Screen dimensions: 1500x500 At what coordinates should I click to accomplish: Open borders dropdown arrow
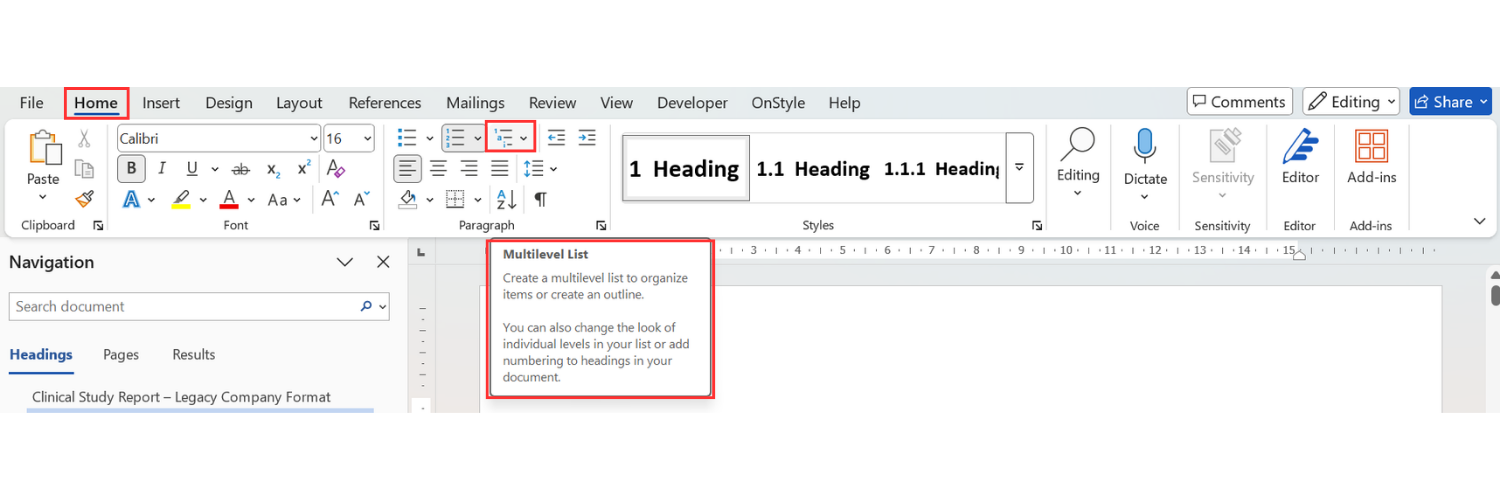(x=480, y=199)
